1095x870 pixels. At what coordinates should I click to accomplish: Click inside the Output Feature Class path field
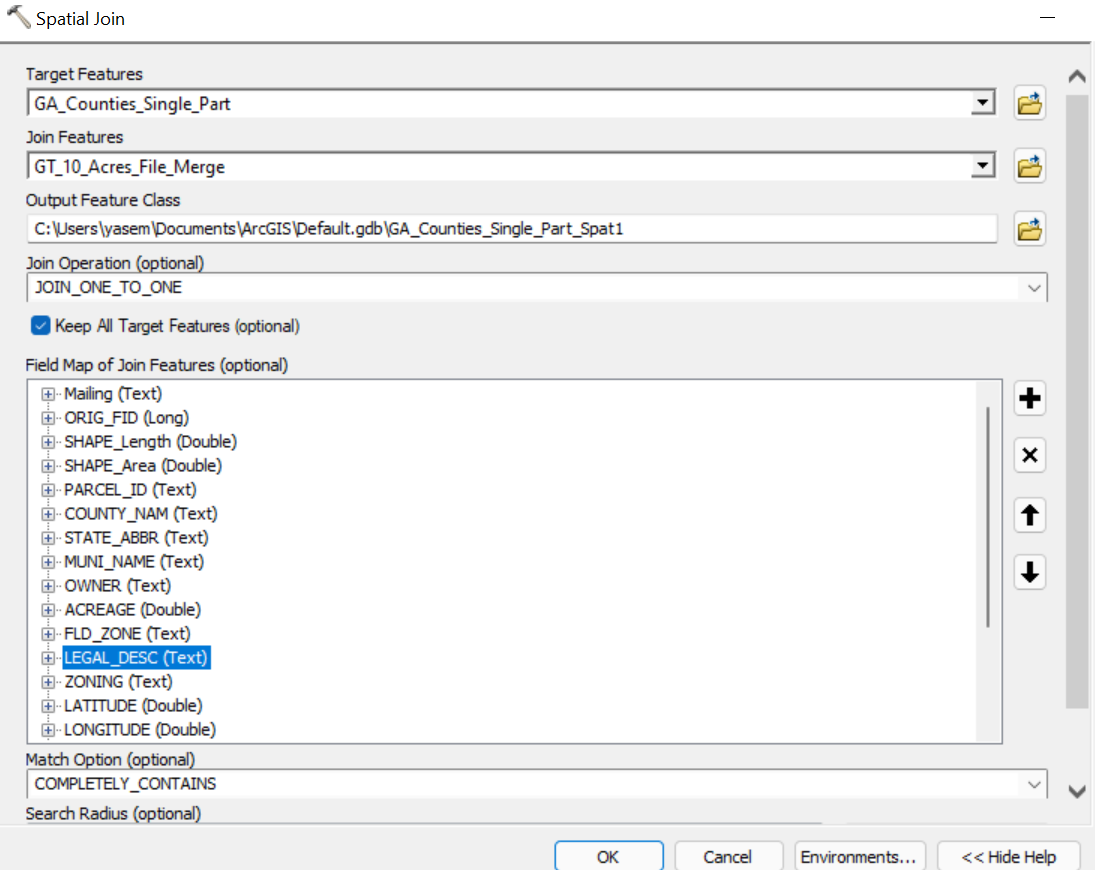click(500, 229)
